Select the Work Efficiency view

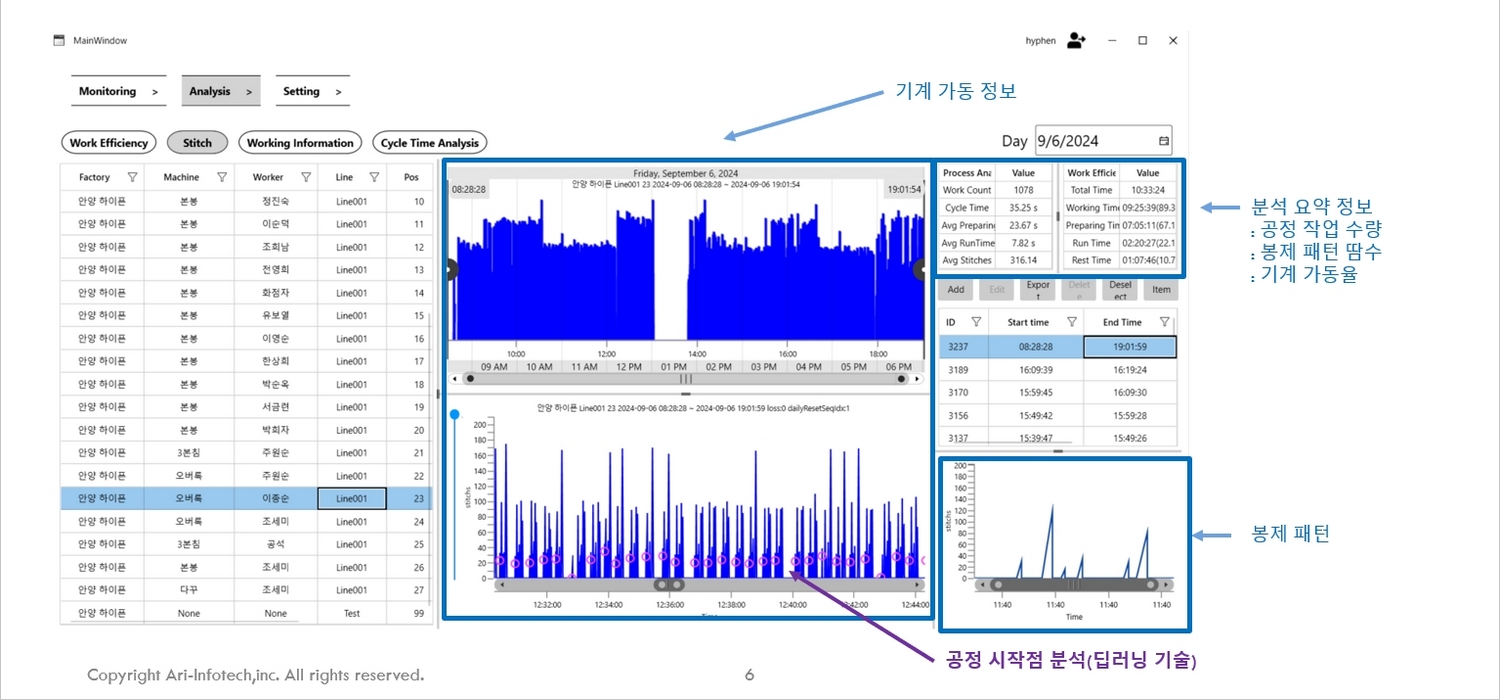pyautogui.click(x=109, y=143)
